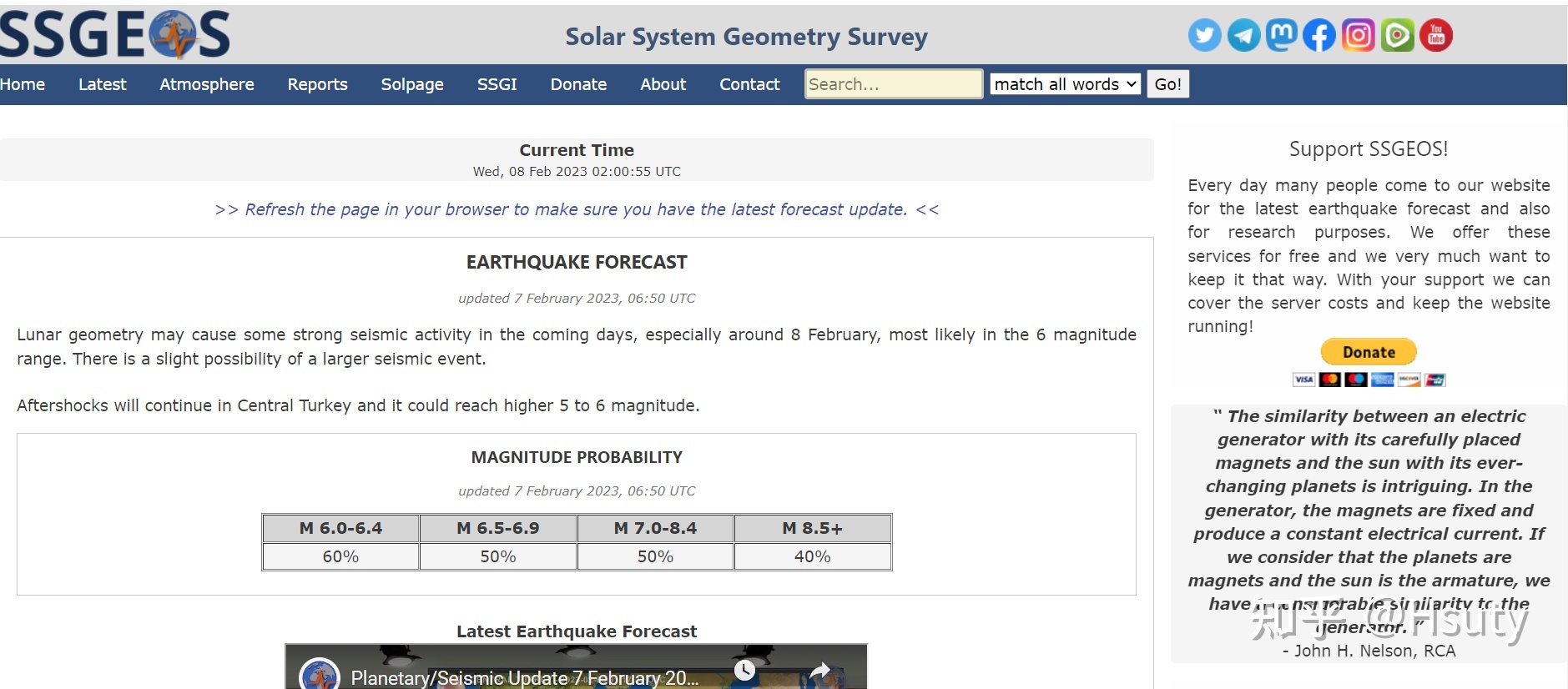Select SSGI in the navigation bar

497,84
